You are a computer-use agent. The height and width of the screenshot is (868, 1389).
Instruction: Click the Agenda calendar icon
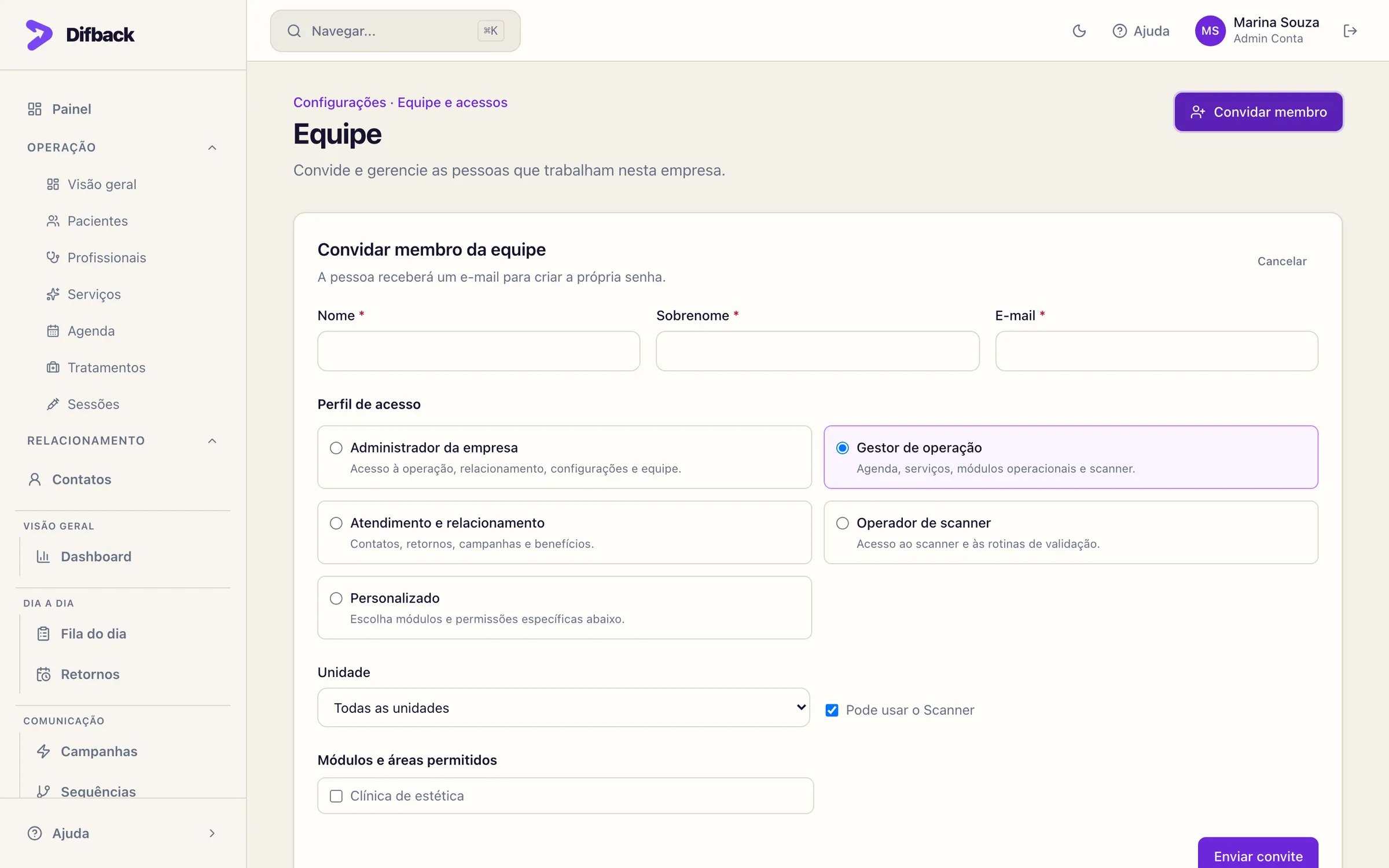pos(53,331)
